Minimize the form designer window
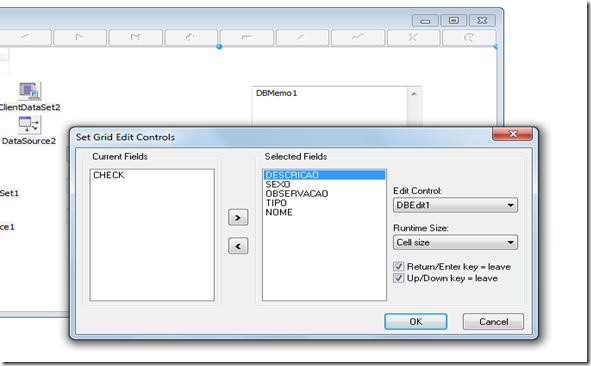This screenshot has height=366, width=591. [425, 21]
